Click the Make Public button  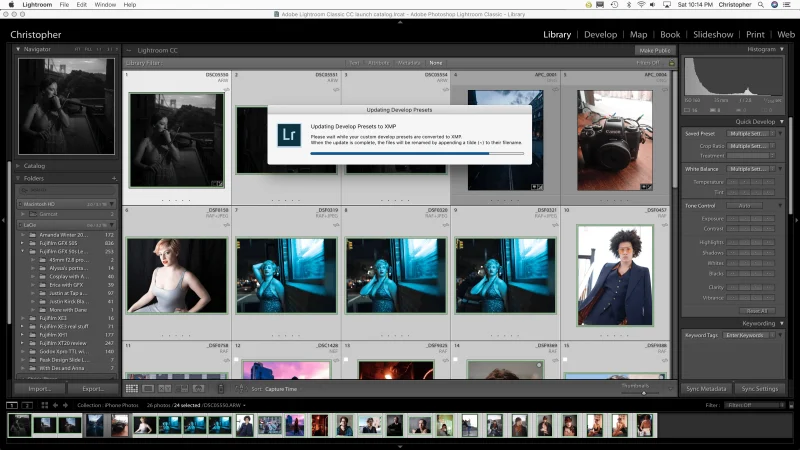click(x=654, y=50)
